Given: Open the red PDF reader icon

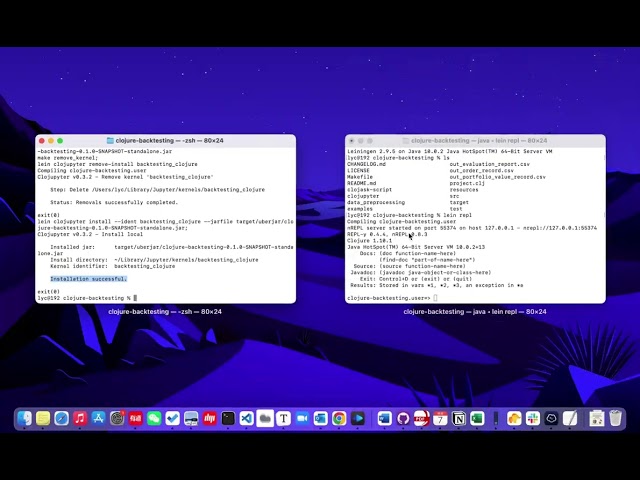Looking at the screenshot, I should pos(421,418).
